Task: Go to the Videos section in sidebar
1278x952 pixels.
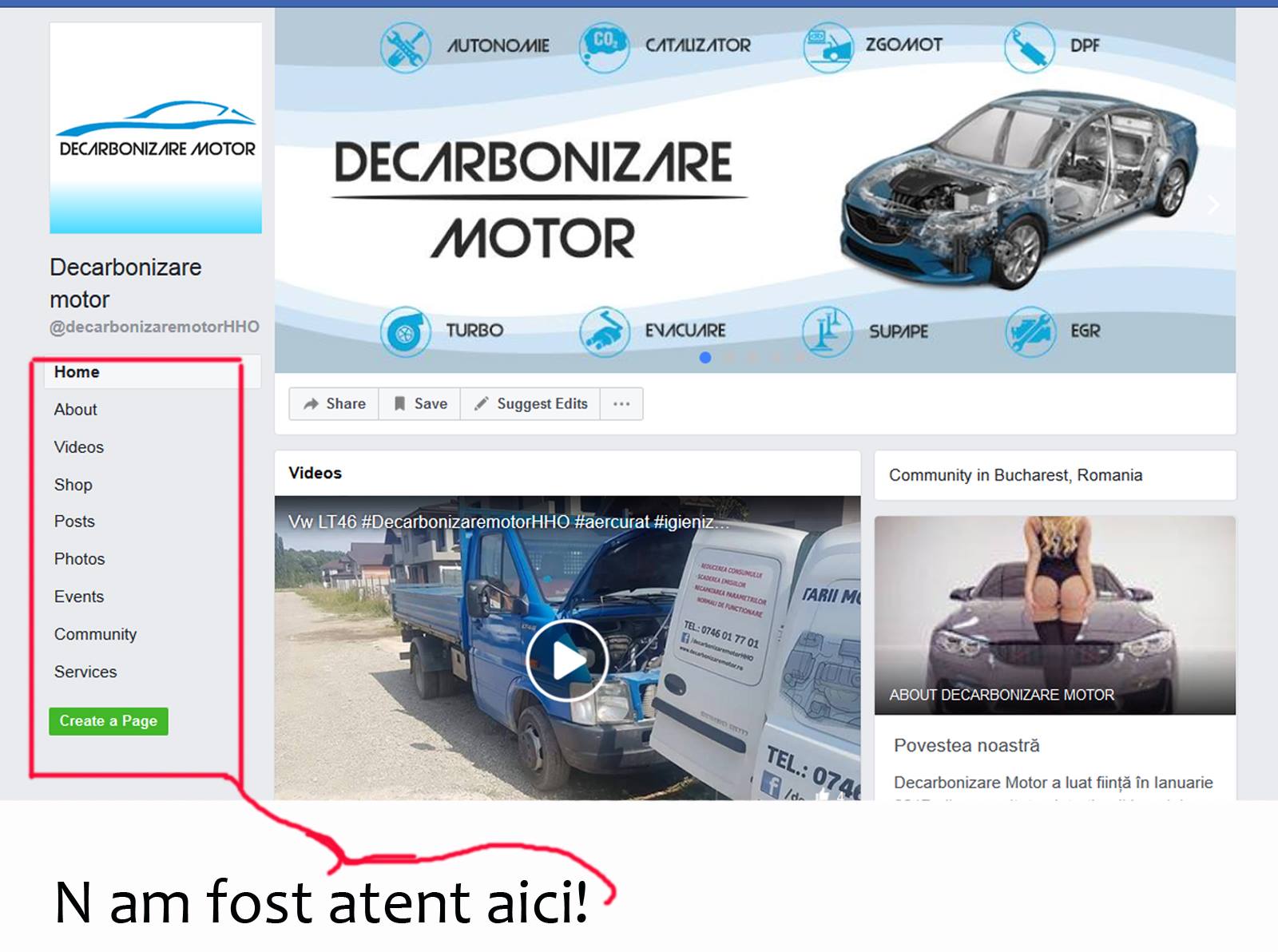Action: pyautogui.click(x=78, y=447)
